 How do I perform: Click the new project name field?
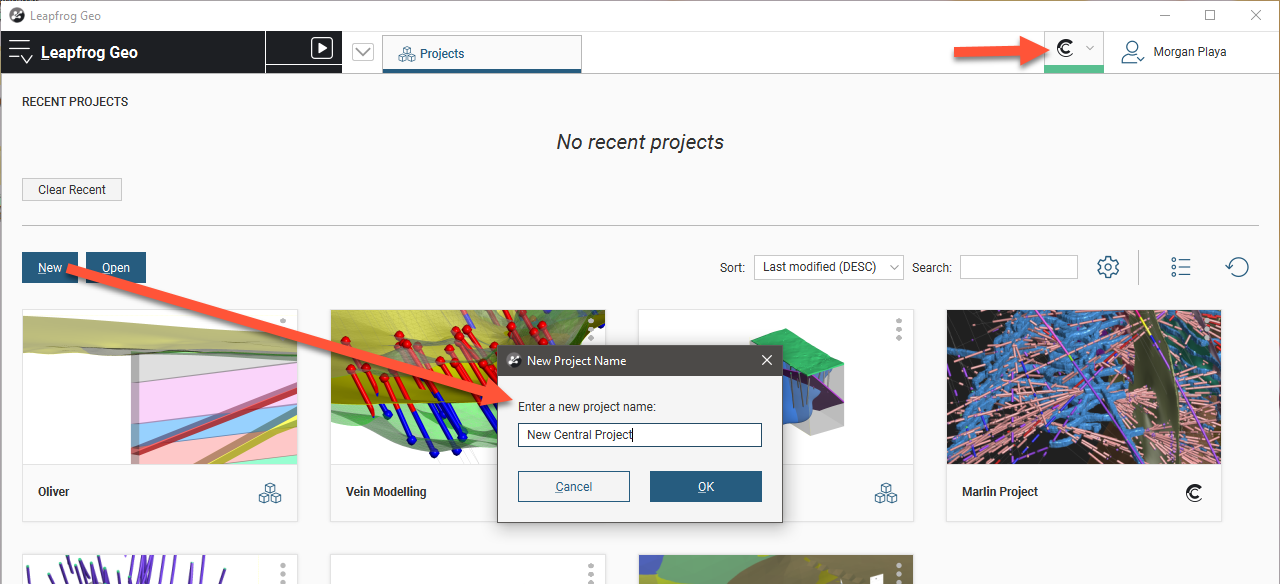[x=640, y=435]
